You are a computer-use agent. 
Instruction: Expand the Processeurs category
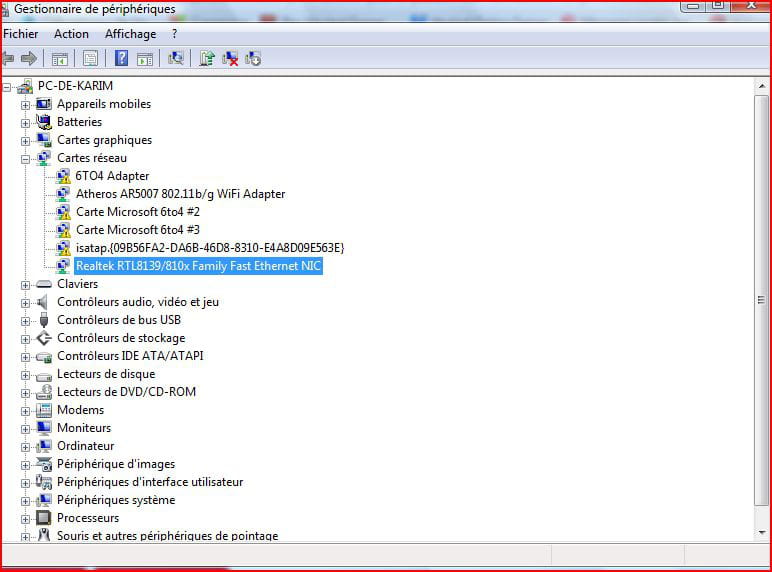click(25, 518)
